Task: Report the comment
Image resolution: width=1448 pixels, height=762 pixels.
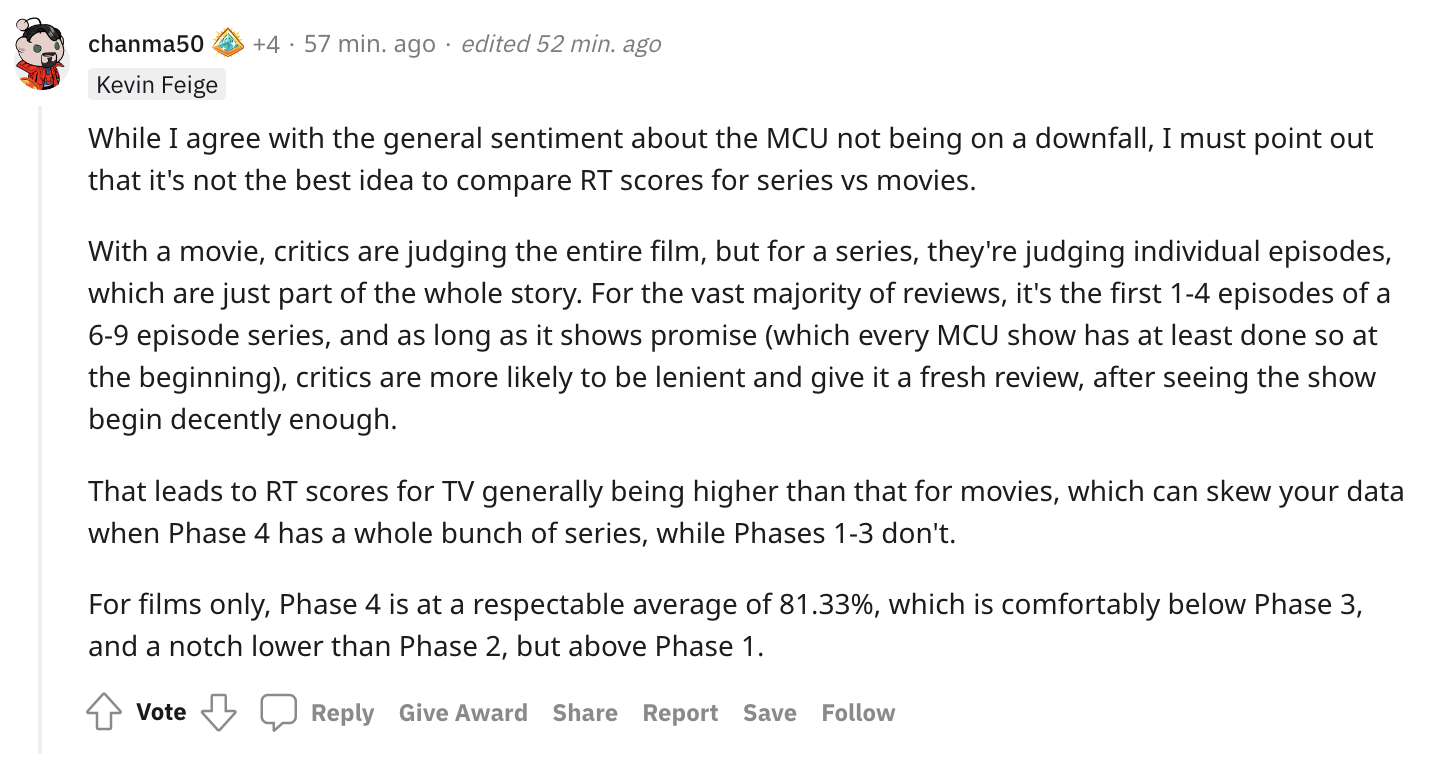Action: point(680,713)
